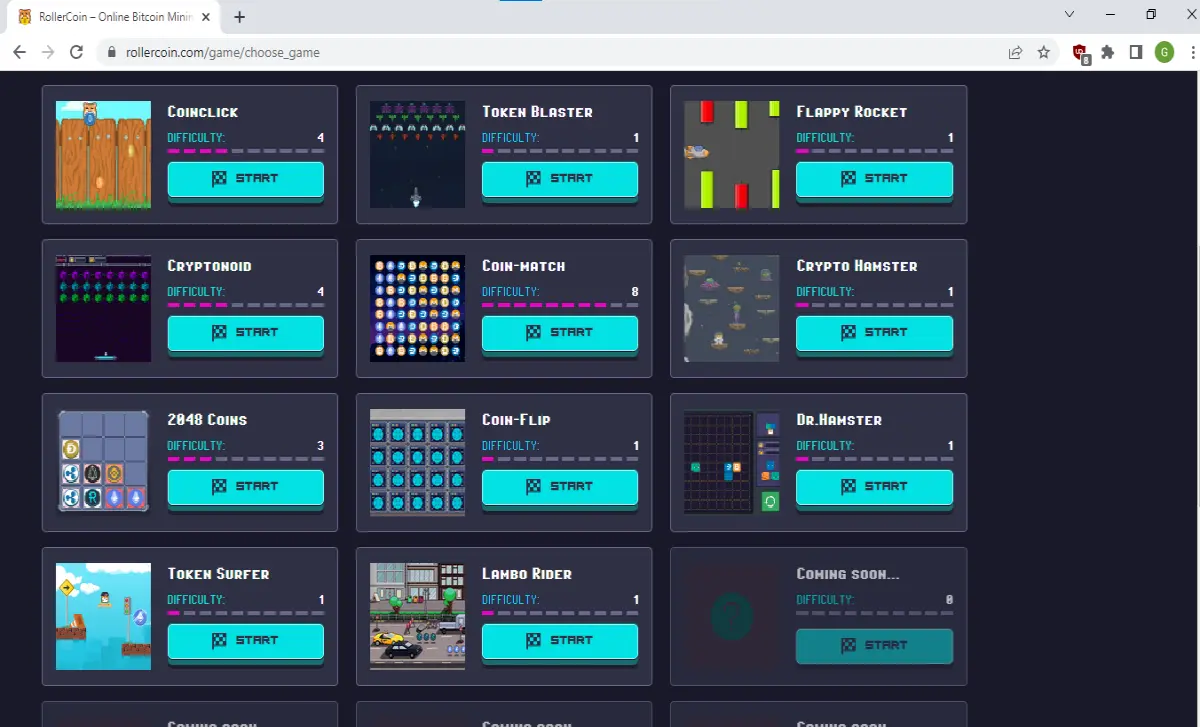Share this page via toolbar icon
Screen dimensions: 1200x727
point(1015,52)
